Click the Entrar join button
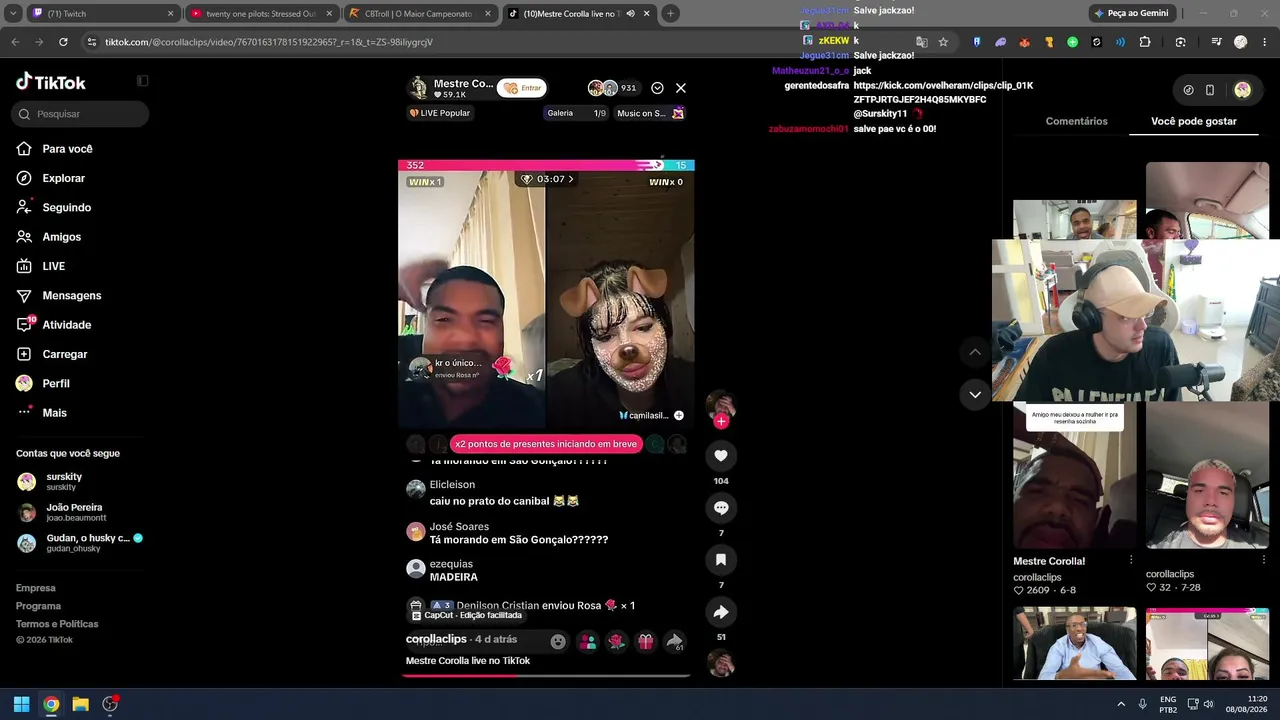Screen dimensions: 1280x720 522,88
